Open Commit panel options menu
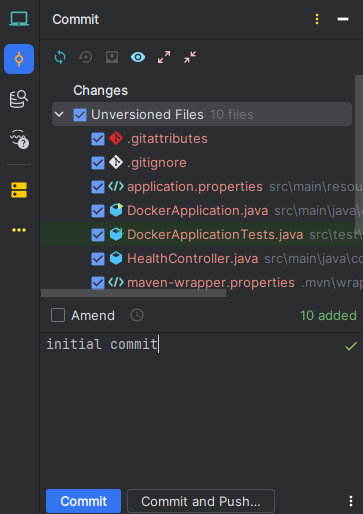 click(317, 19)
